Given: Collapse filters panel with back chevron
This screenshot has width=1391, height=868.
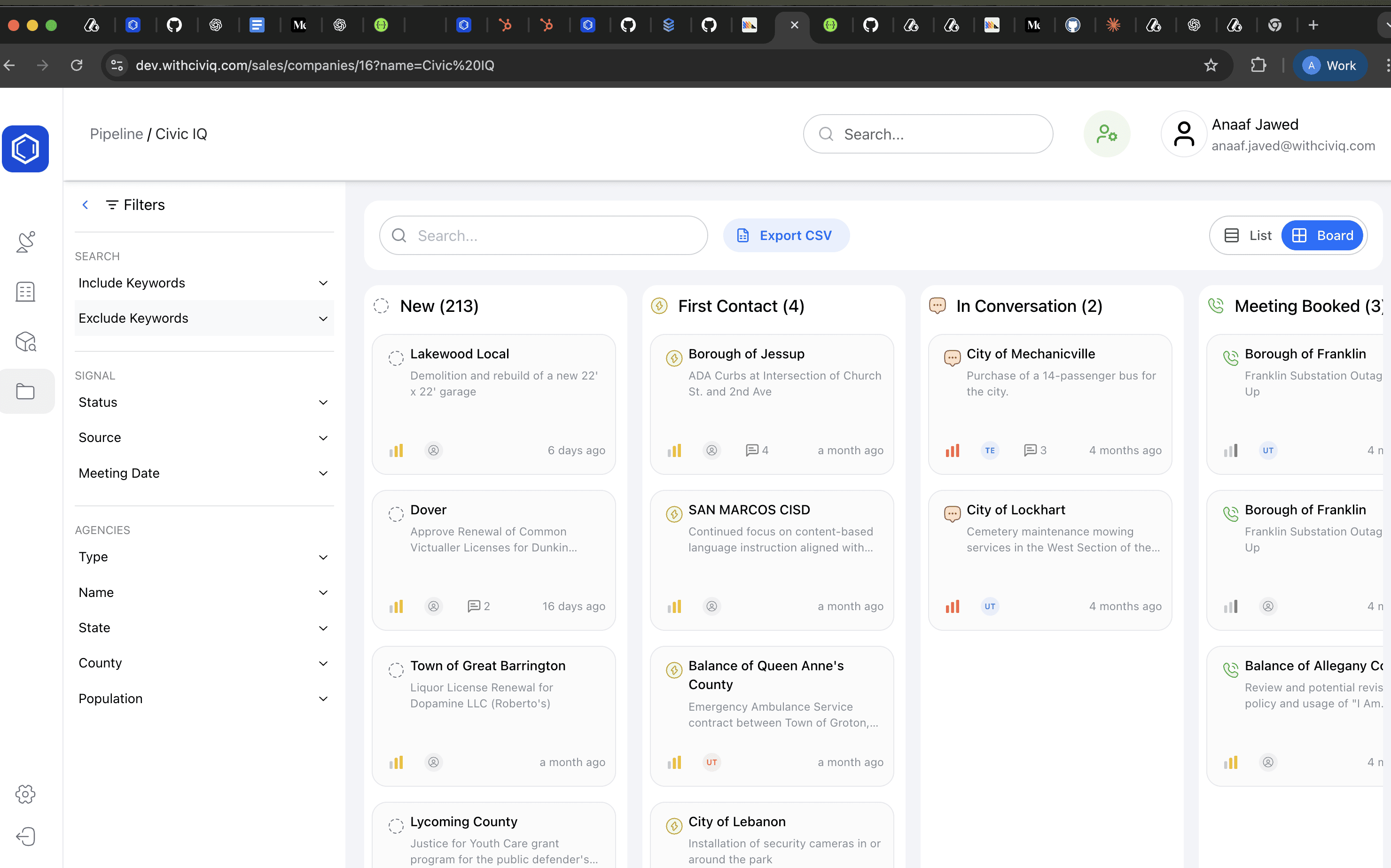Looking at the screenshot, I should click(x=85, y=205).
